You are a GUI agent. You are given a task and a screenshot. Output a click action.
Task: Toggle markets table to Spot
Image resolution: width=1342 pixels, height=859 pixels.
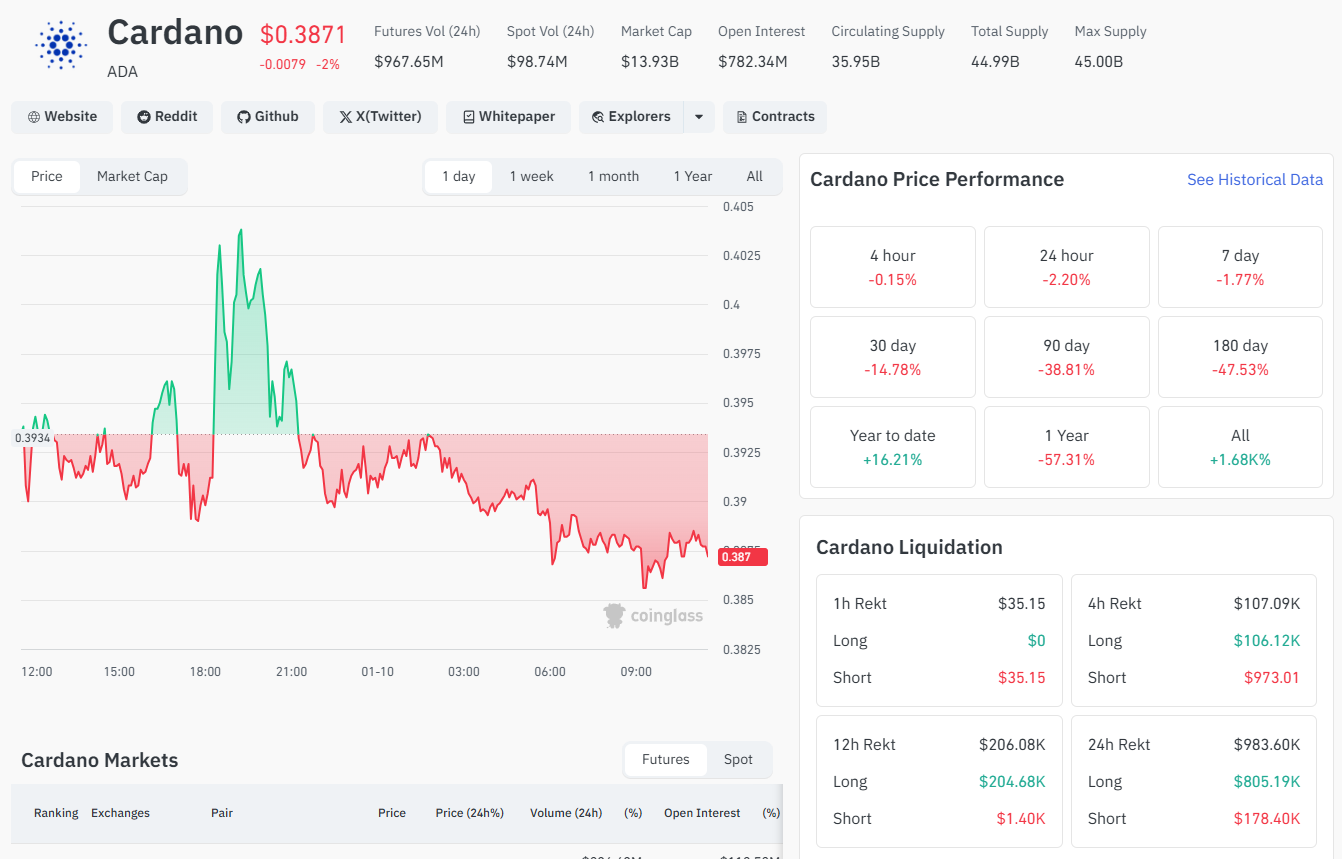click(x=738, y=760)
